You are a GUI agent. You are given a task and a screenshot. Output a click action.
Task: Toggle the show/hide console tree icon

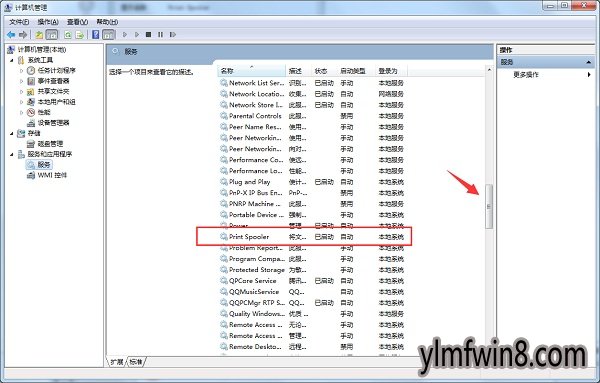tap(52, 35)
